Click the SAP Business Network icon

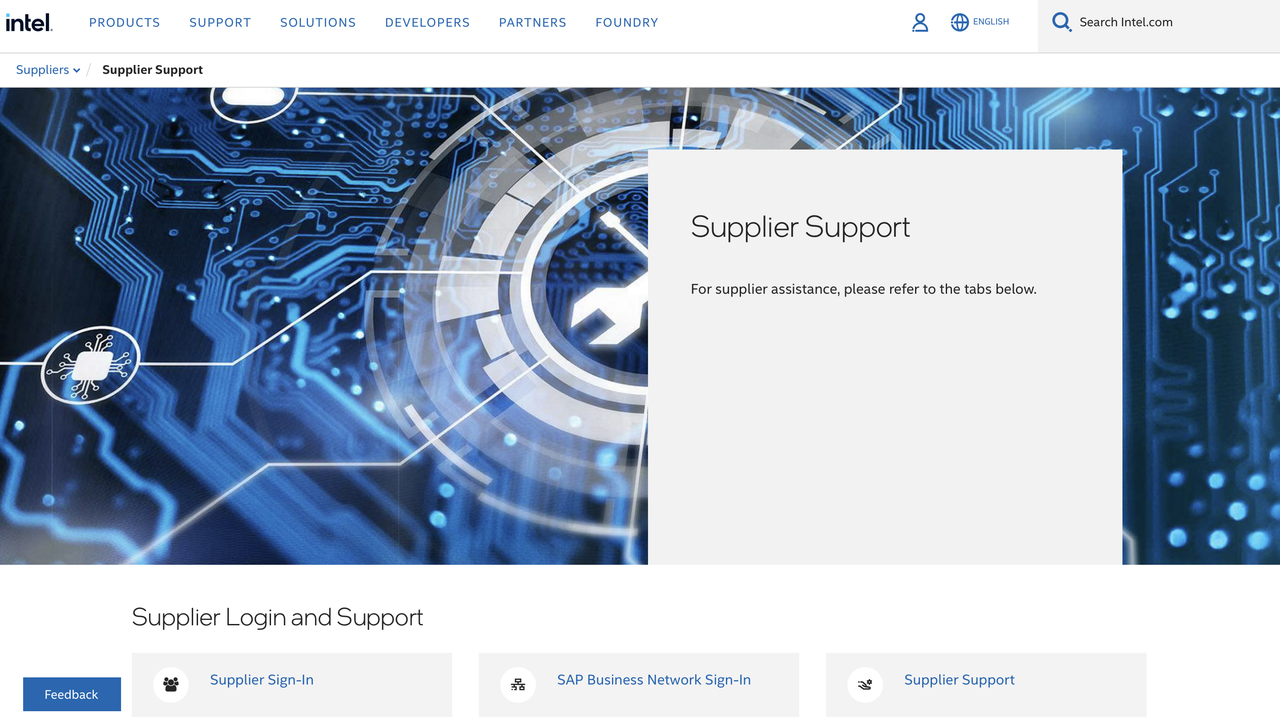pos(518,685)
